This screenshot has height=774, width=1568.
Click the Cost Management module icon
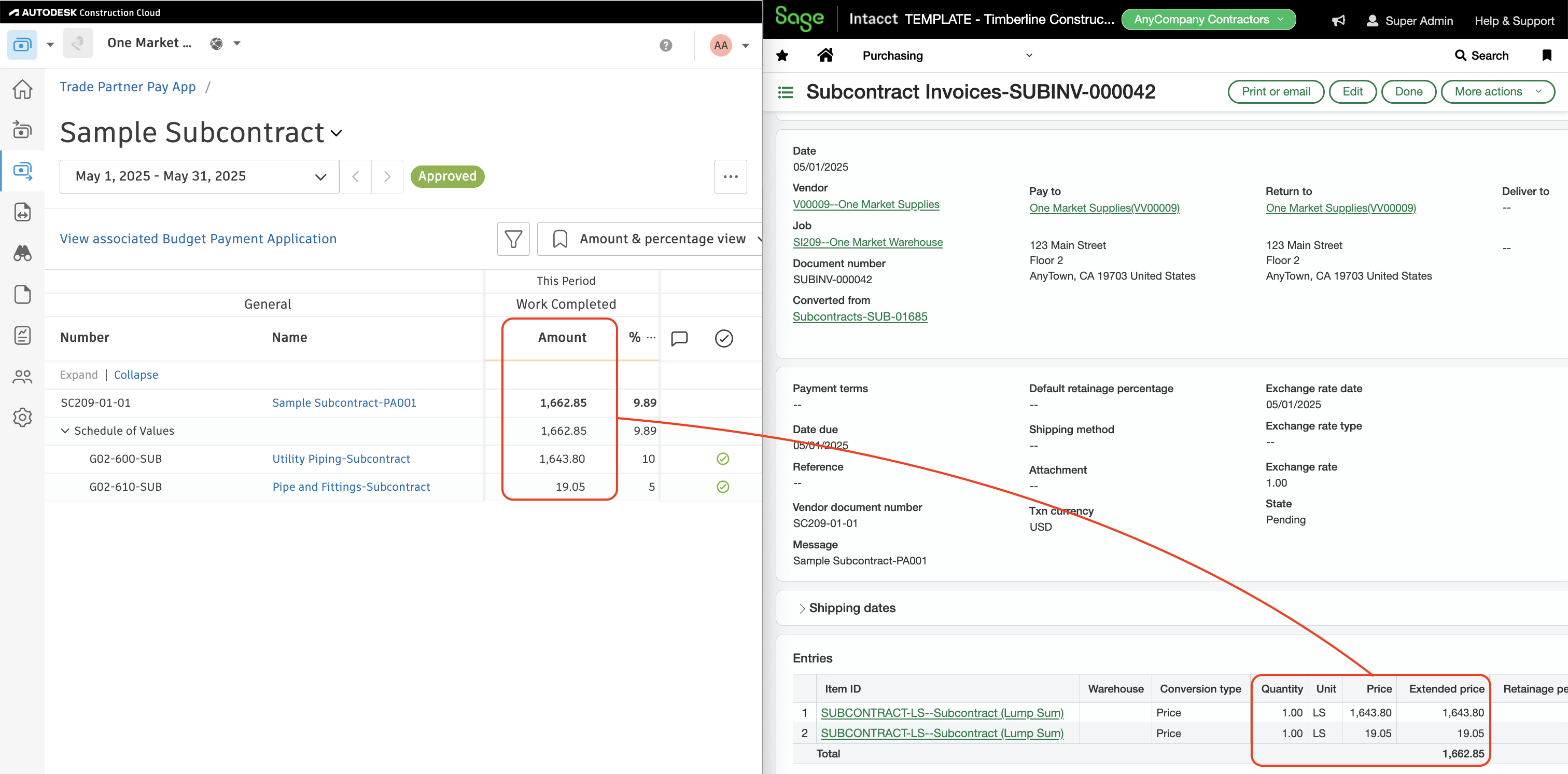coord(22,45)
